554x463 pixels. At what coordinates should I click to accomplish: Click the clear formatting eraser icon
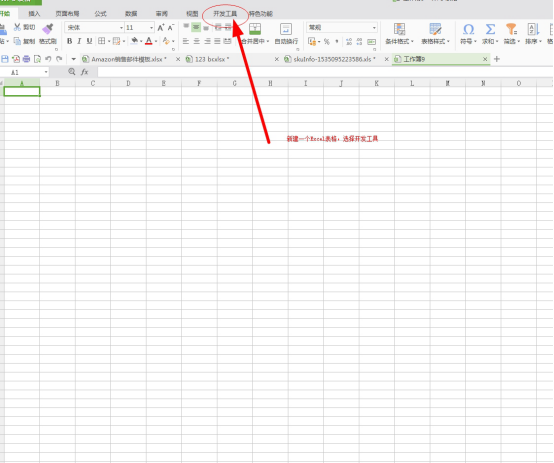click(x=166, y=41)
